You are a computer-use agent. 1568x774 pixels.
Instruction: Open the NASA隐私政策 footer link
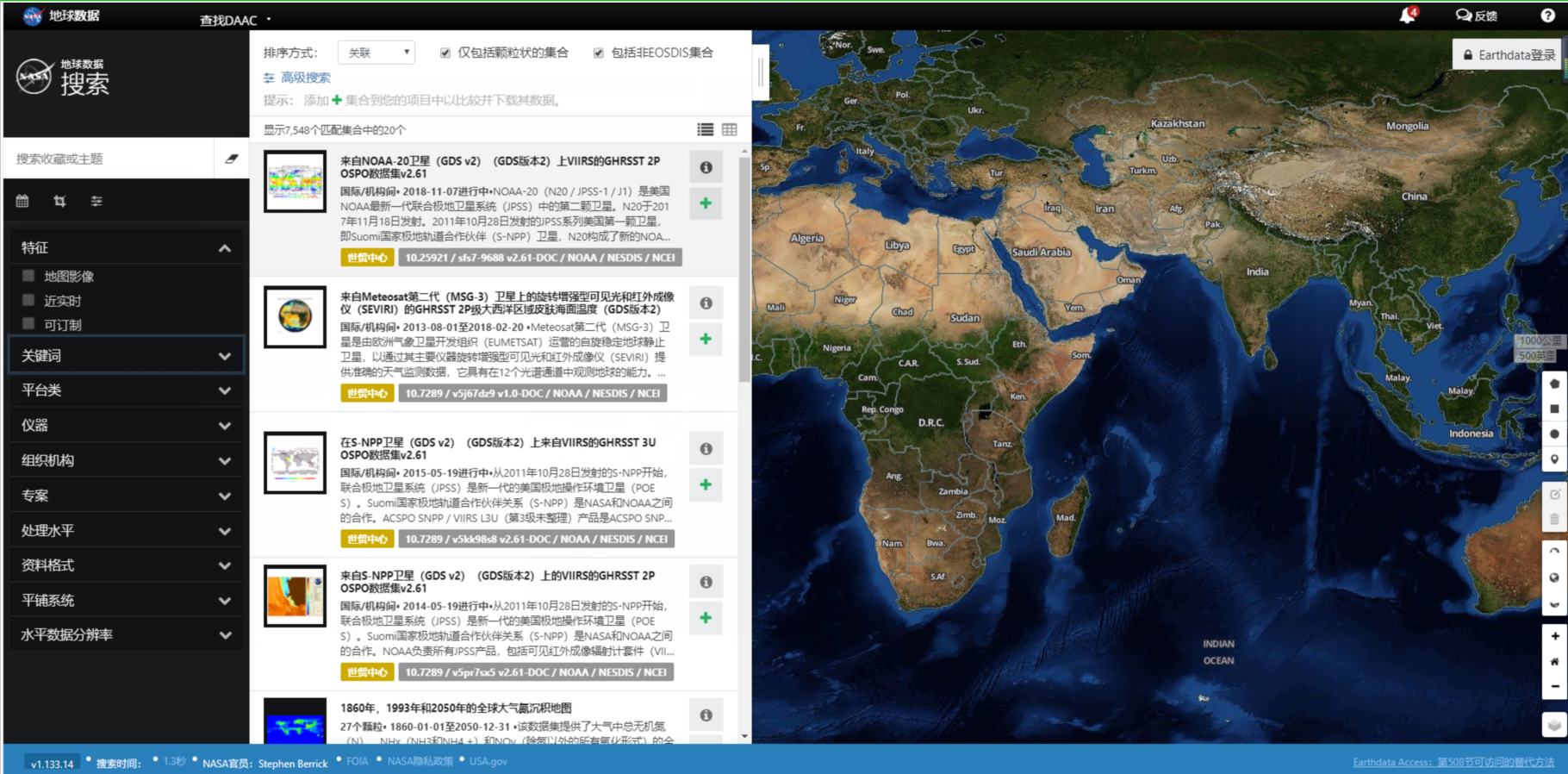(x=420, y=761)
